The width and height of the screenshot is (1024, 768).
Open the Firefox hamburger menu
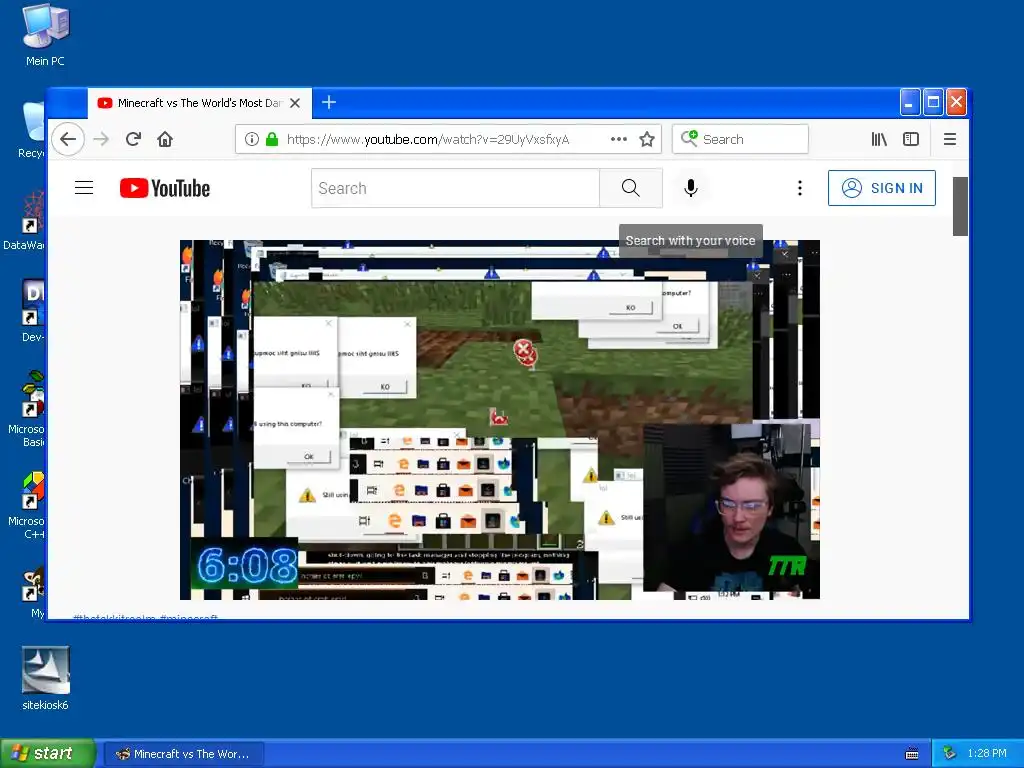pyautogui.click(x=950, y=139)
